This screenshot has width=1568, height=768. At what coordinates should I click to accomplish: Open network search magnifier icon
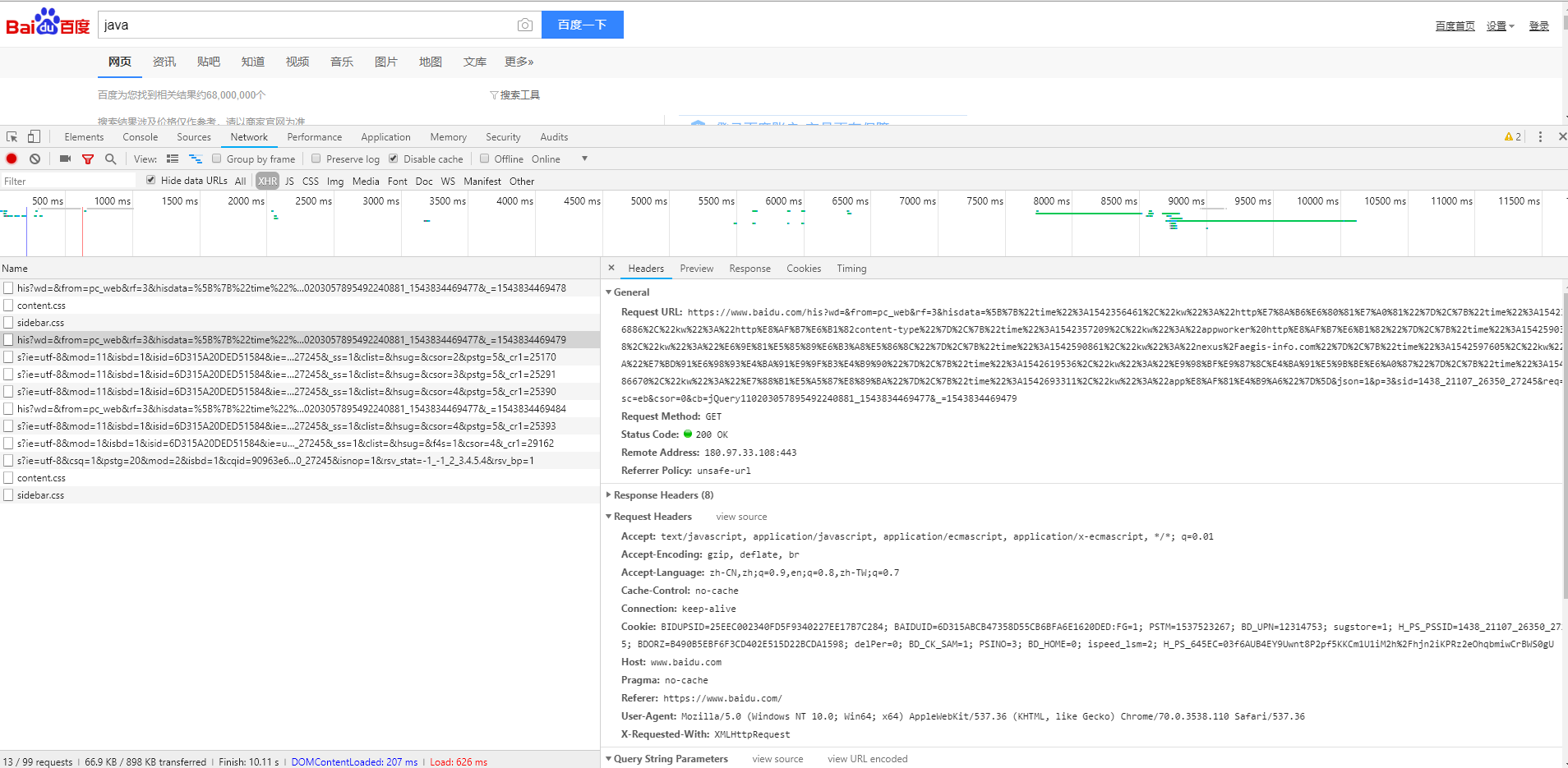tap(110, 159)
